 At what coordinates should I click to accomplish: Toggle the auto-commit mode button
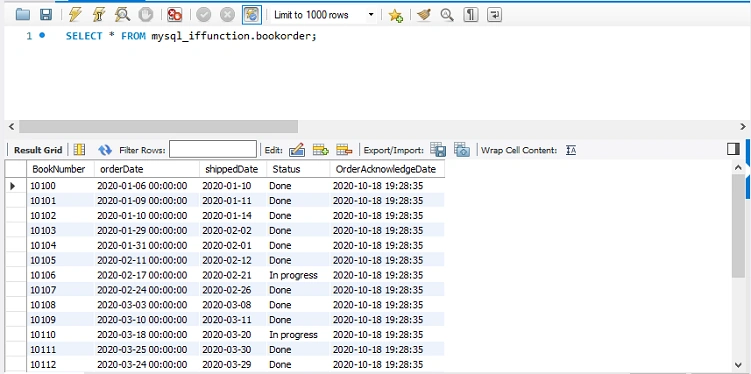pyautogui.click(x=252, y=15)
